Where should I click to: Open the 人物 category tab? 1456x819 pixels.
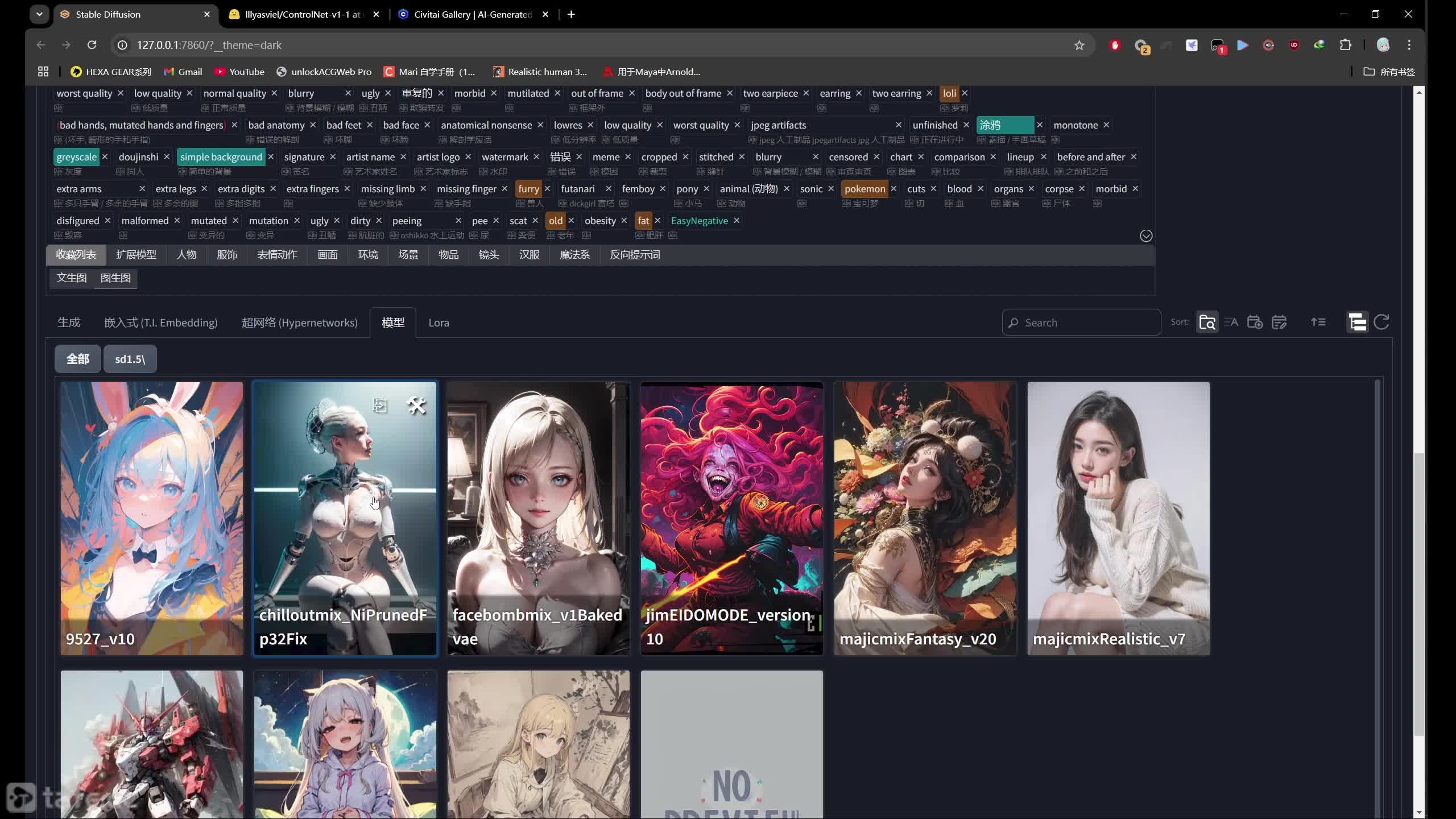click(187, 255)
